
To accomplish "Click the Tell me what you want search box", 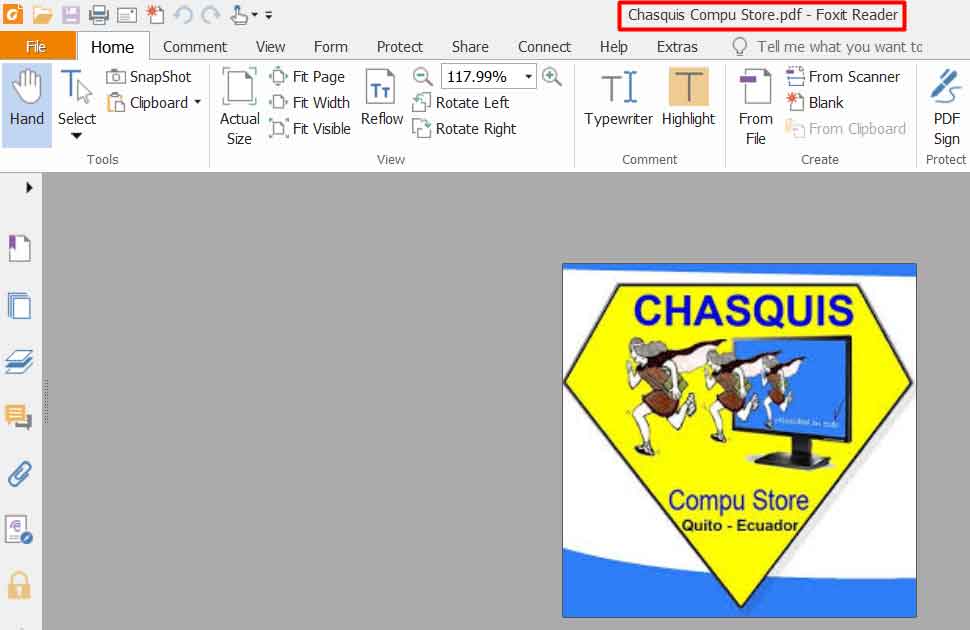I will (829, 47).
